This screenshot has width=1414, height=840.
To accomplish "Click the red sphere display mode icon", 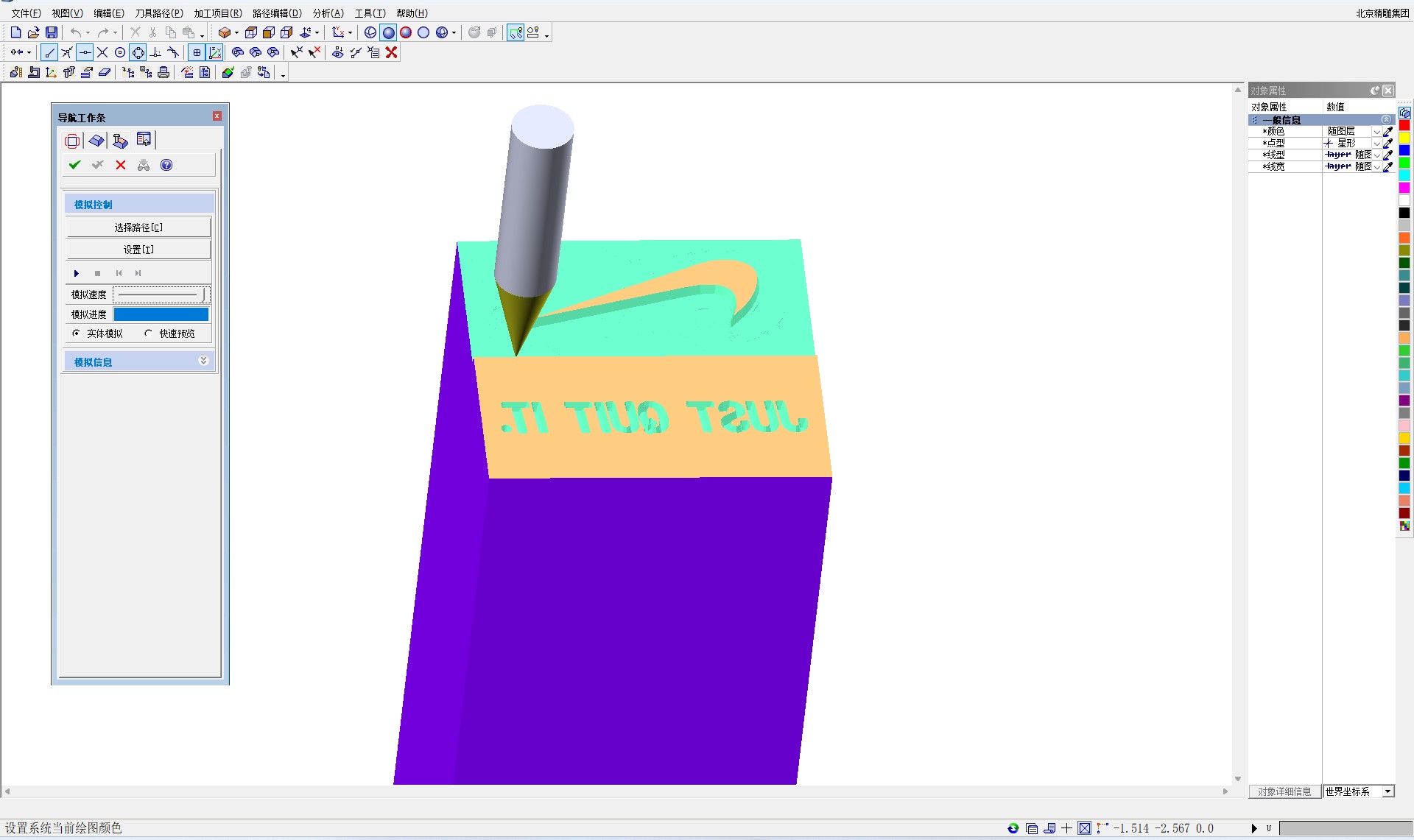I will pyautogui.click(x=406, y=32).
